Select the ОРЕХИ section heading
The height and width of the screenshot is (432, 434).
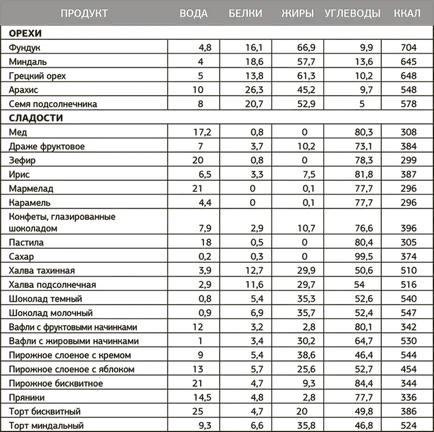25,33
